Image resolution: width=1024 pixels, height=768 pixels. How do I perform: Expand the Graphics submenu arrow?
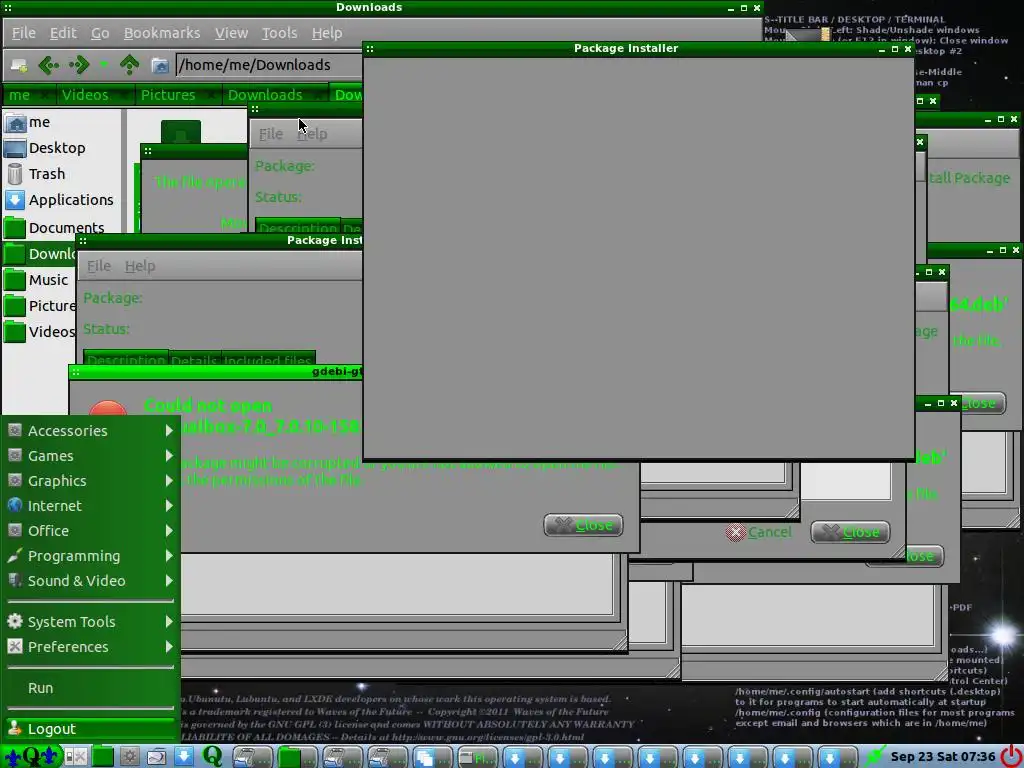click(x=169, y=481)
